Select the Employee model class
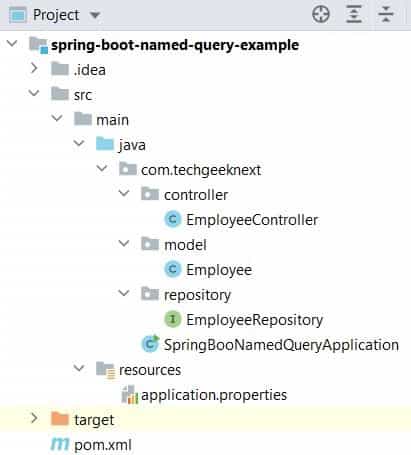The image size is (411, 455). click(x=219, y=270)
